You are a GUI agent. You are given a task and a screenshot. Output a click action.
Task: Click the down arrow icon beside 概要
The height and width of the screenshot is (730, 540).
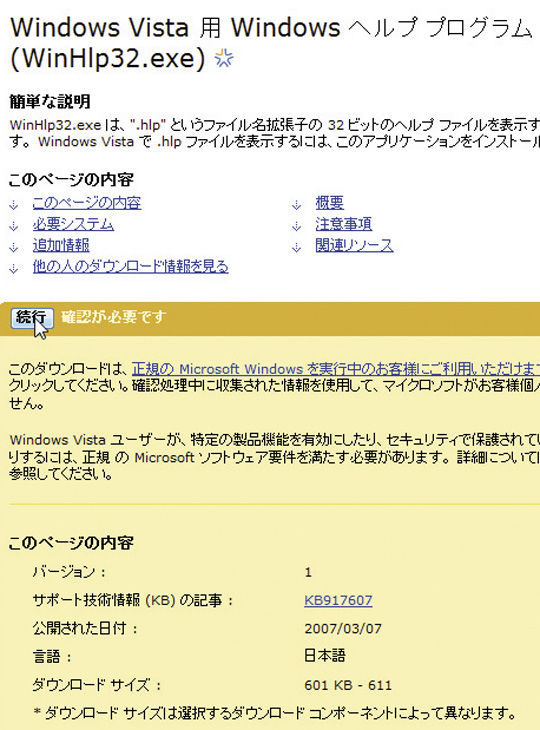(x=297, y=205)
